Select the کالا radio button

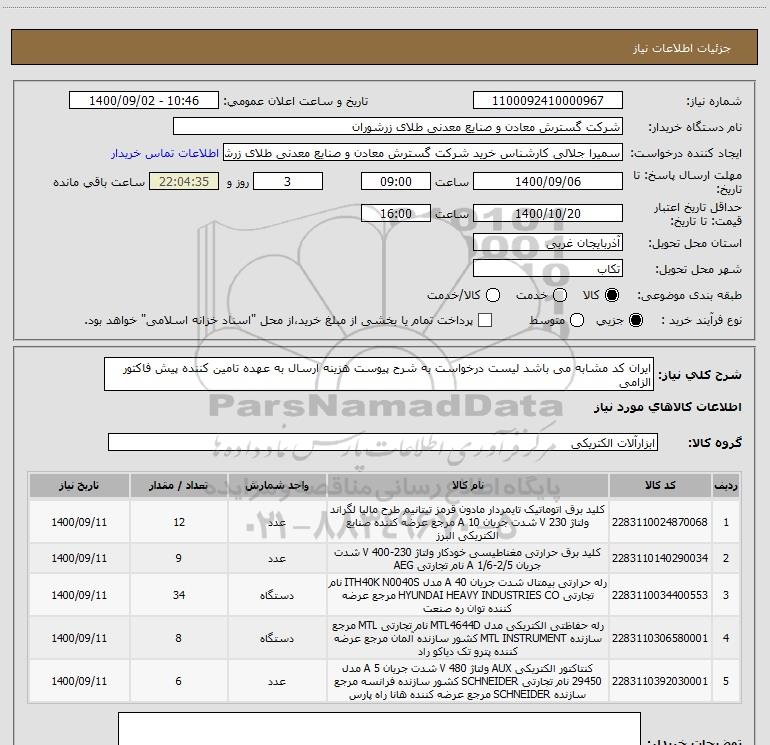(612, 295)
